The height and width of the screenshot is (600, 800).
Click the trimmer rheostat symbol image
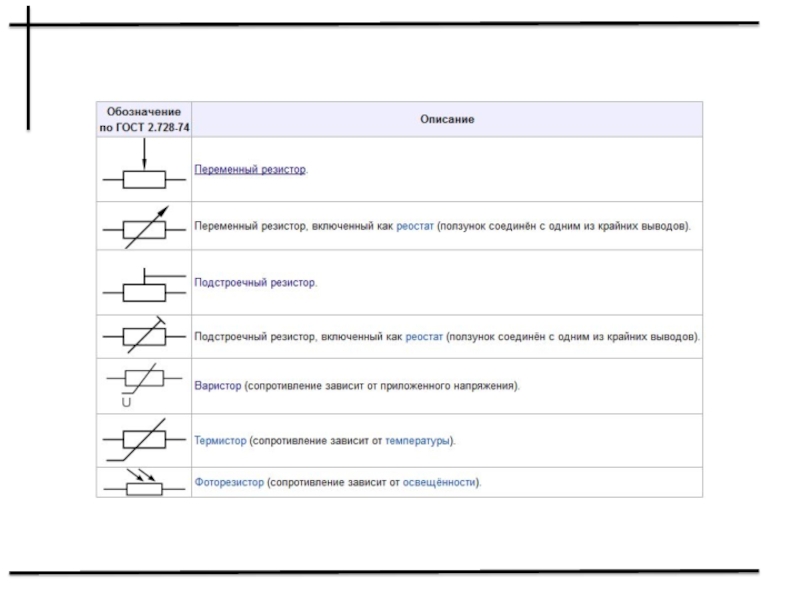(x=144, y=337)
